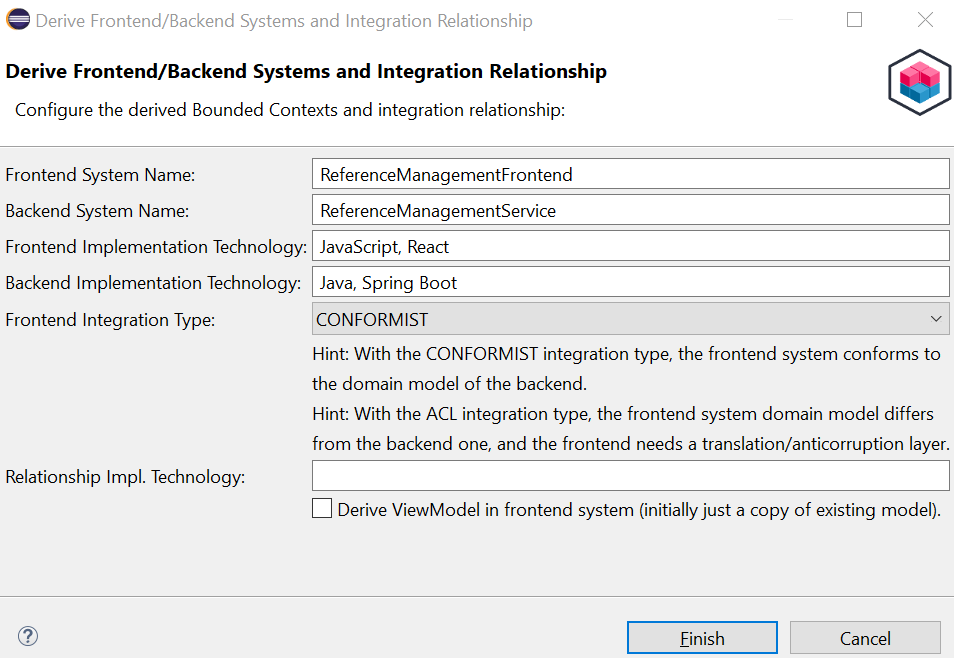The height and width of the screenshot is (658, 954).
Task: Close the dialog with the X button
Action: 925,20
